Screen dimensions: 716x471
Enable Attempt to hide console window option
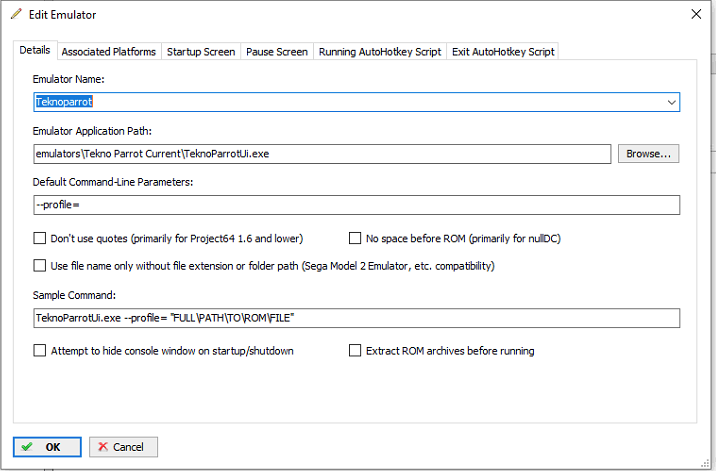pos(40,351)
